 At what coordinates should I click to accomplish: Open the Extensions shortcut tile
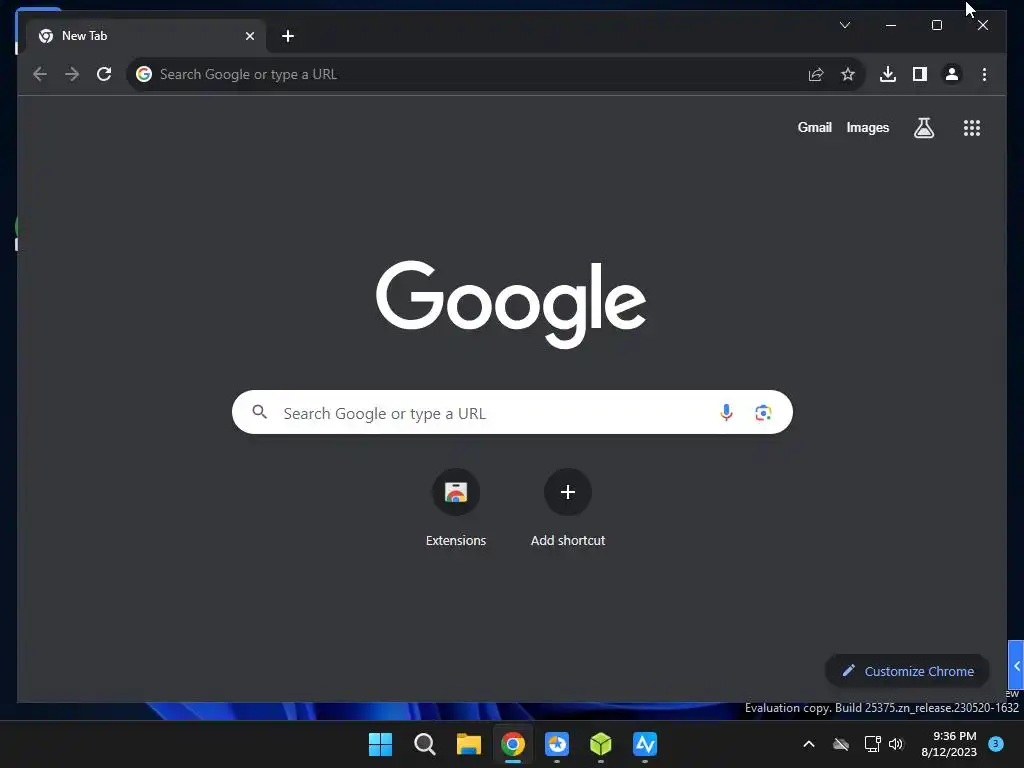[456, 509]
